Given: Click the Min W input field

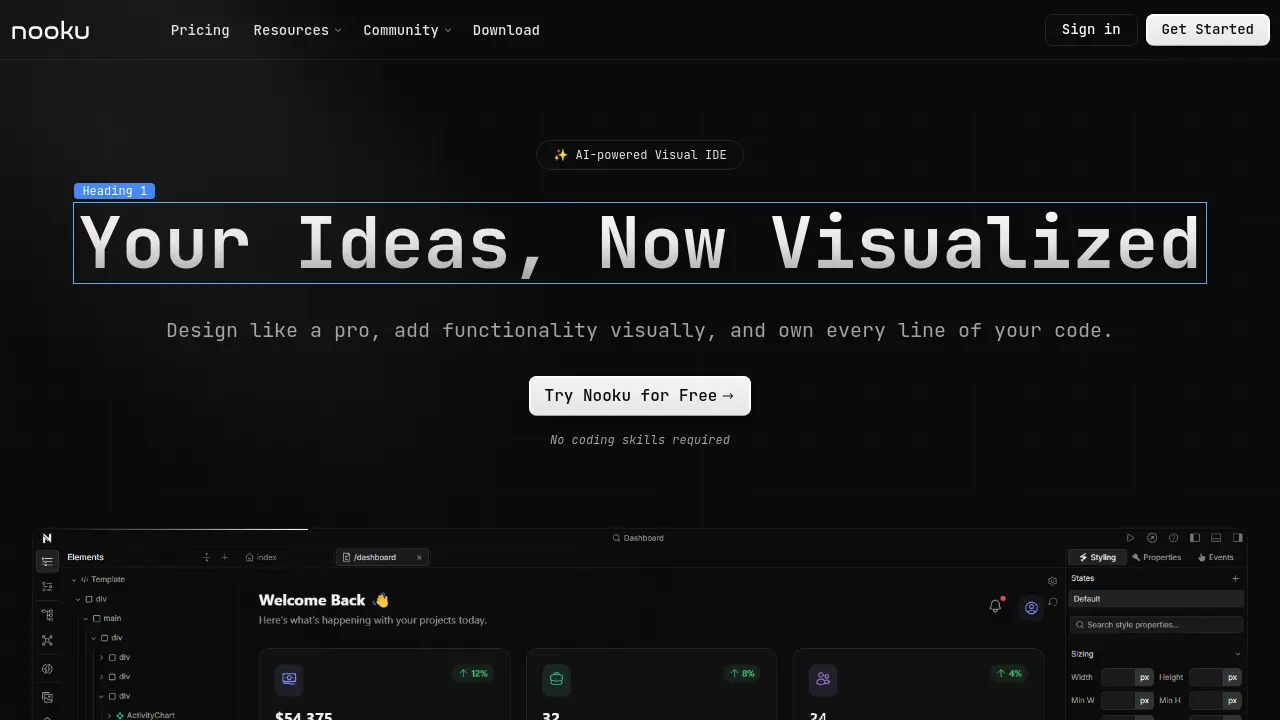Looking at the screenshot, I should [1118, 700].
